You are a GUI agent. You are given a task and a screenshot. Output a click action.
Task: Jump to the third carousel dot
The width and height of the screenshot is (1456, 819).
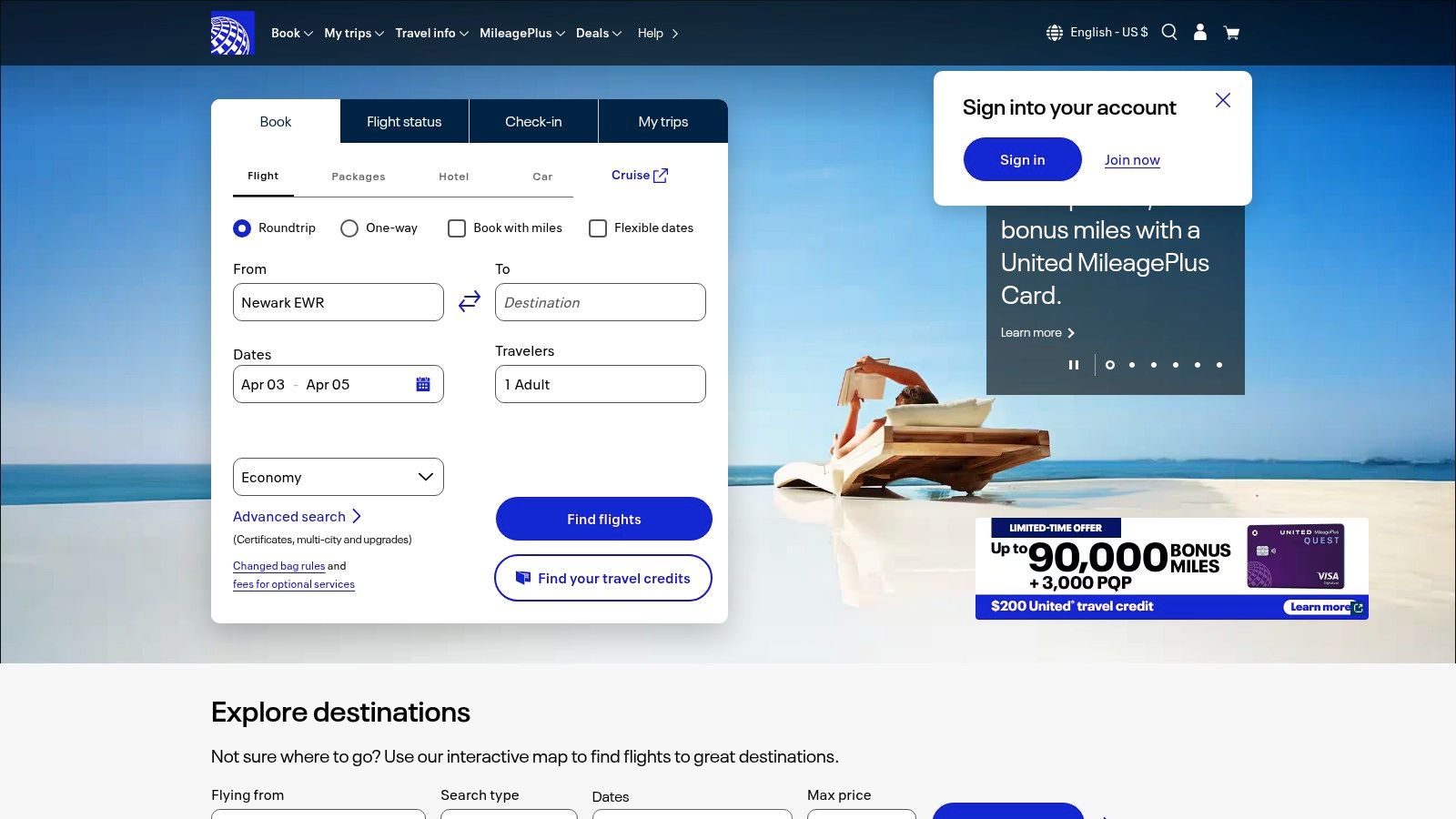[x=1154, y=365]
